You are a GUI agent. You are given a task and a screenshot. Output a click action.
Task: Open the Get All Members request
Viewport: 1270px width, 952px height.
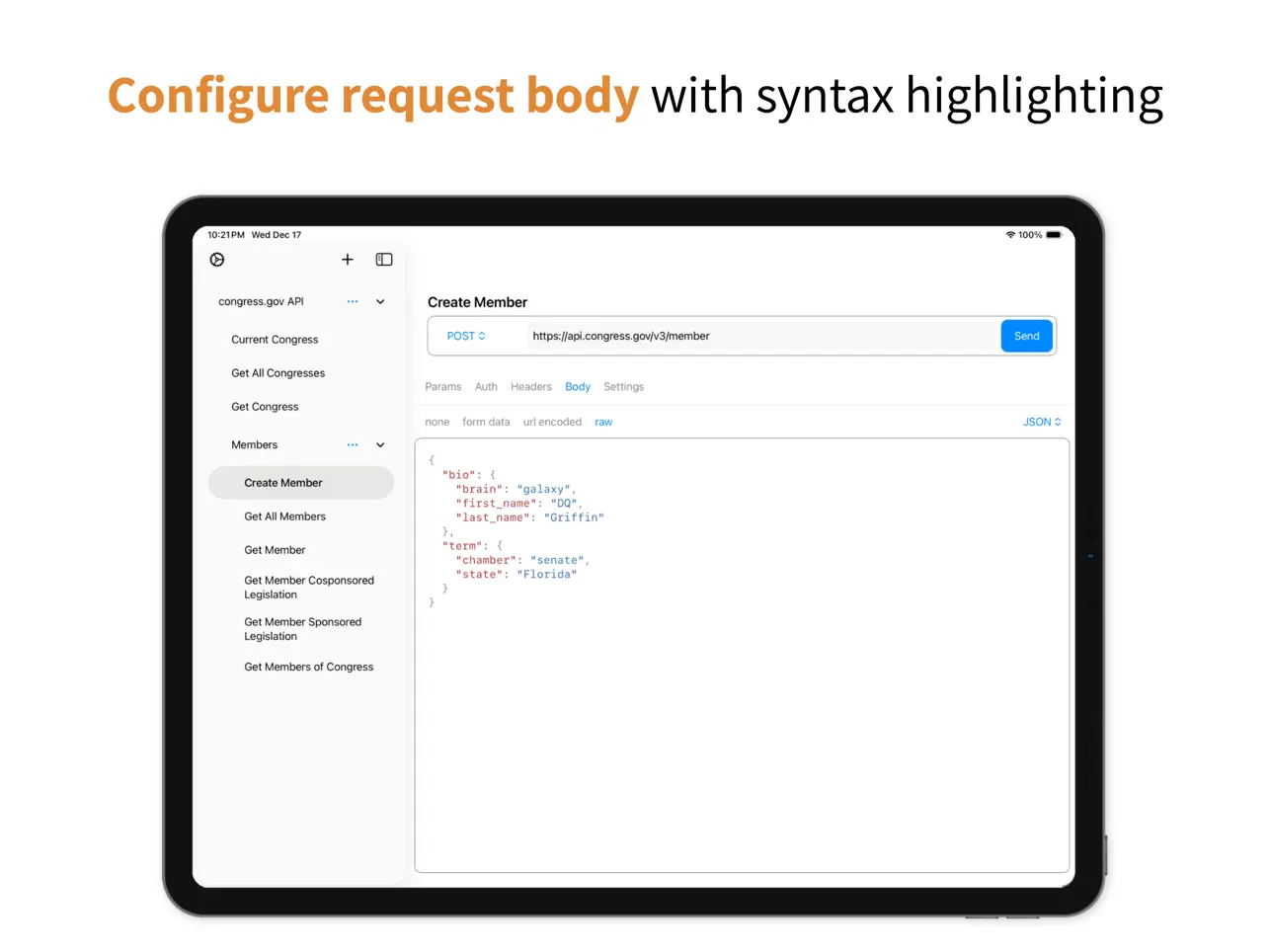coord(284,516)
